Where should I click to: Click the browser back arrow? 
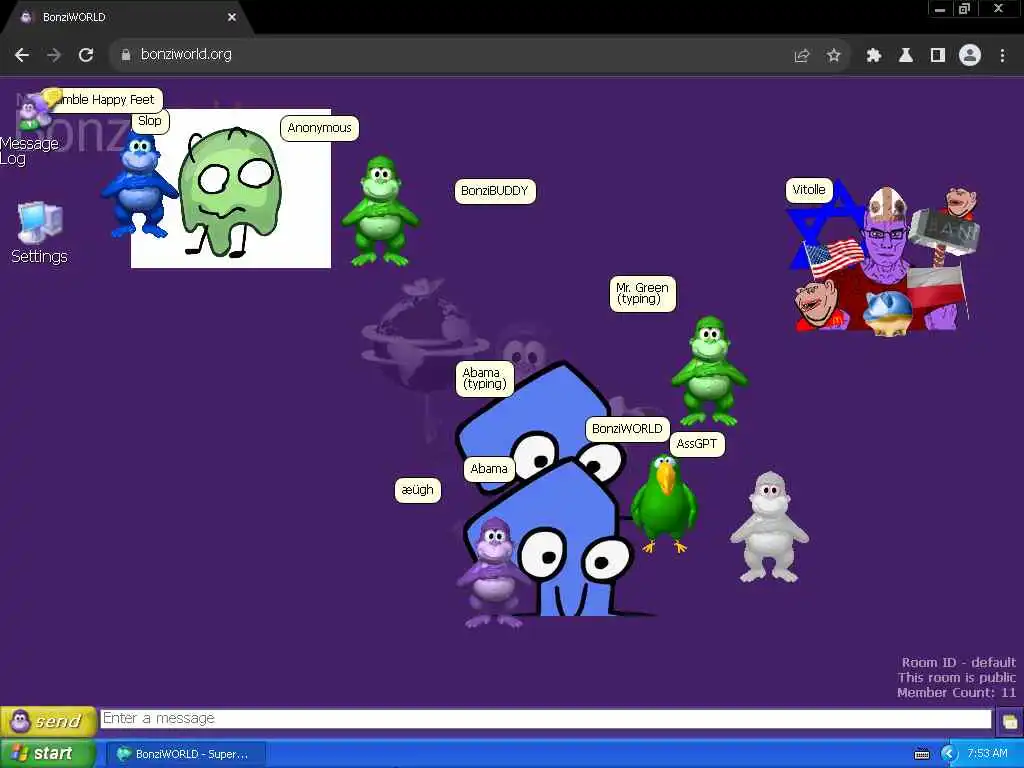pyautogui.click(x=22, y=55)
